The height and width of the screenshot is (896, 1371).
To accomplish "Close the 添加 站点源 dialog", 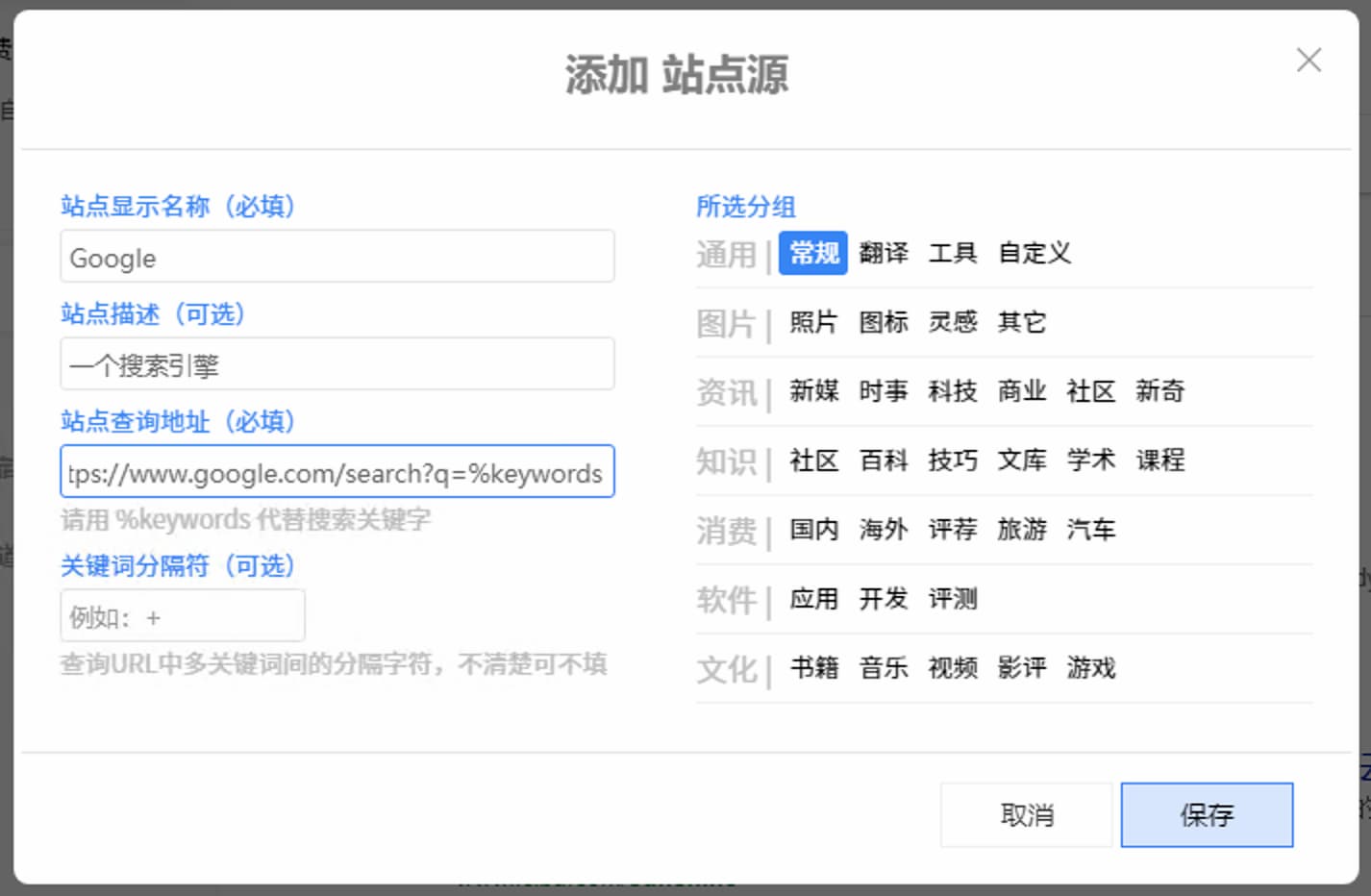I will coord(1309,61).
